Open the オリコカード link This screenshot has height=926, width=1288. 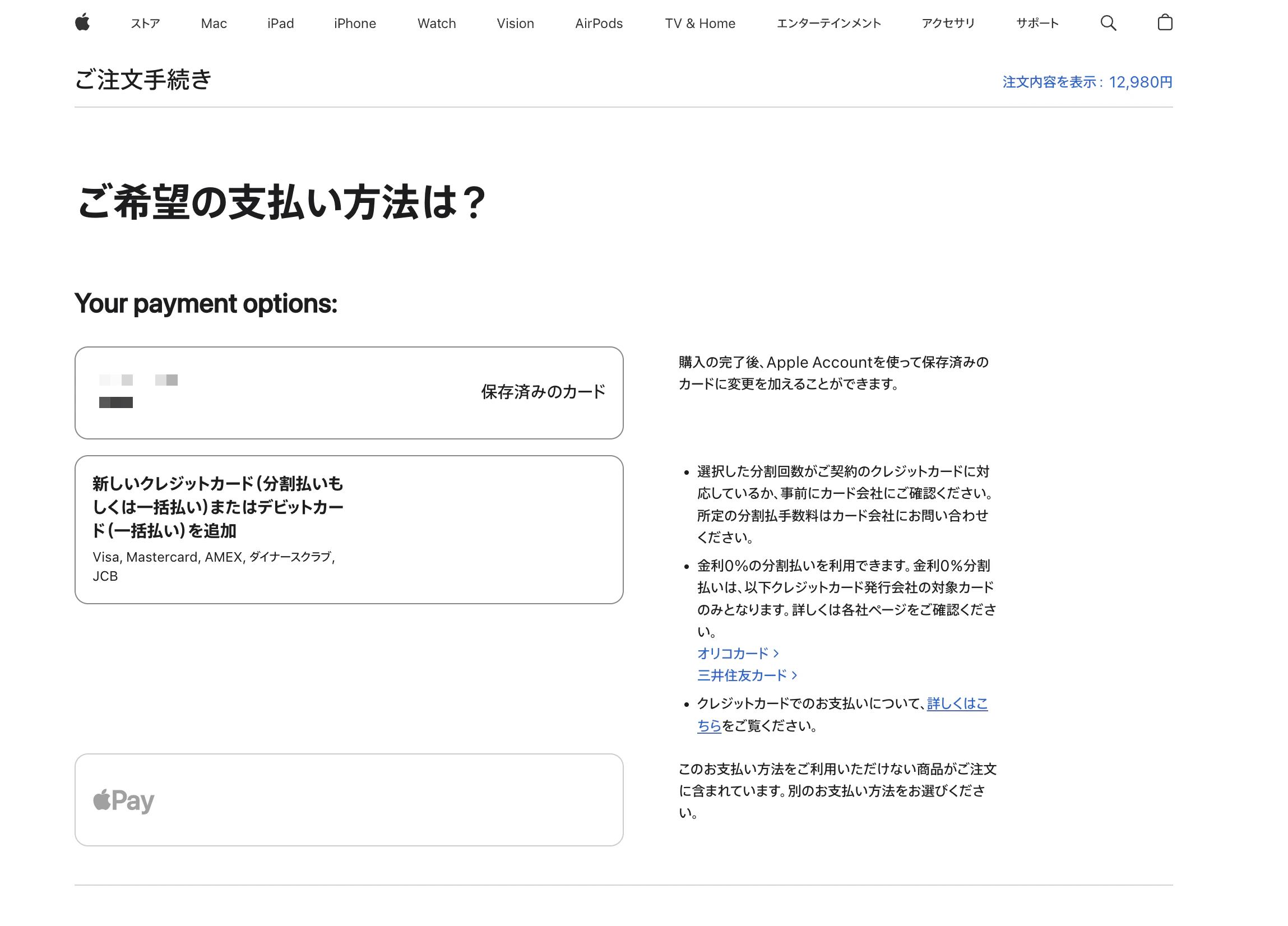click(738, 654)
